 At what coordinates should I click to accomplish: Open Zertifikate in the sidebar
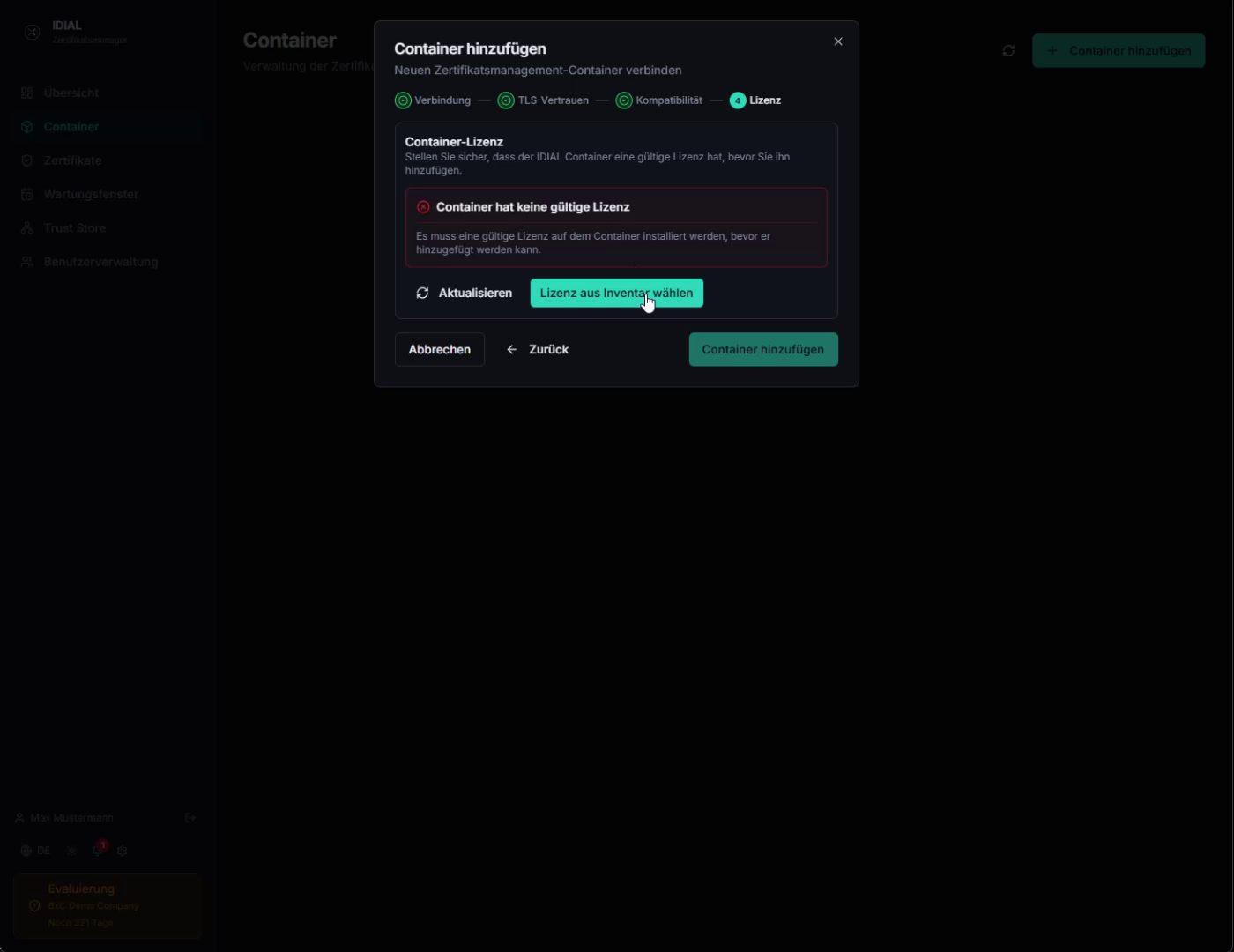point(72,160)
